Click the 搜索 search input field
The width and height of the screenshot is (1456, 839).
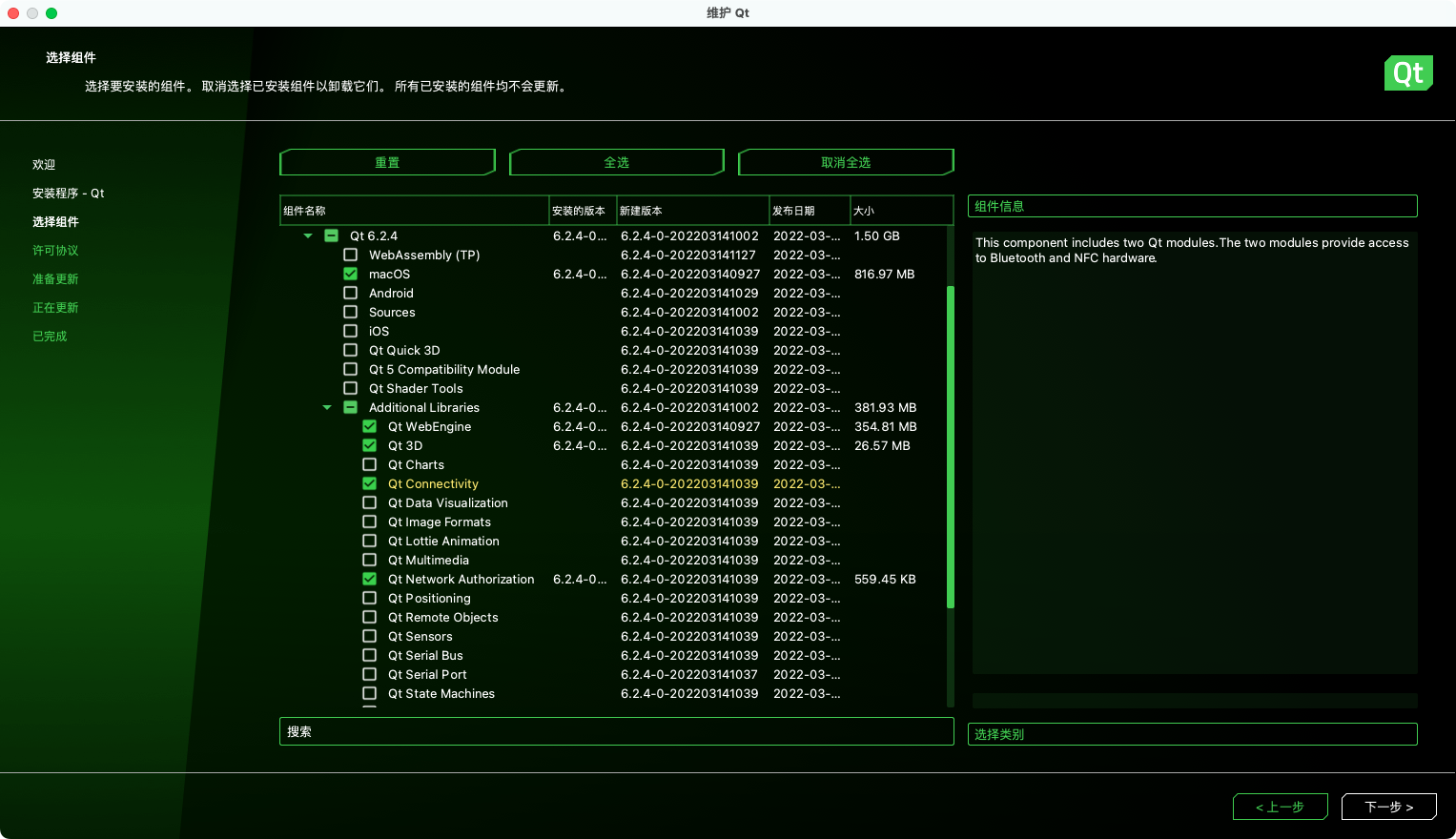click(x=617, y=731)
